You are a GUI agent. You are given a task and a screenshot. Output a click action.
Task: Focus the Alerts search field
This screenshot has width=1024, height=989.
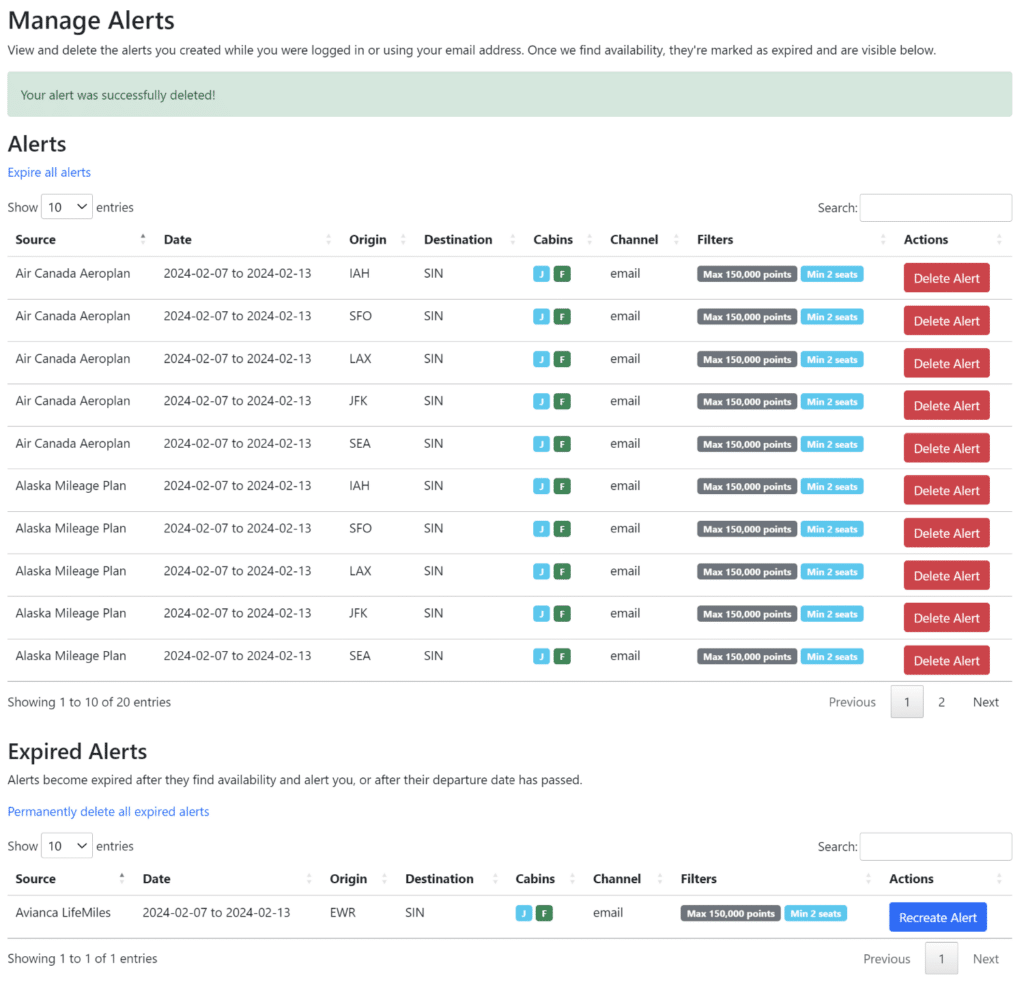click(x=935, y=208)
